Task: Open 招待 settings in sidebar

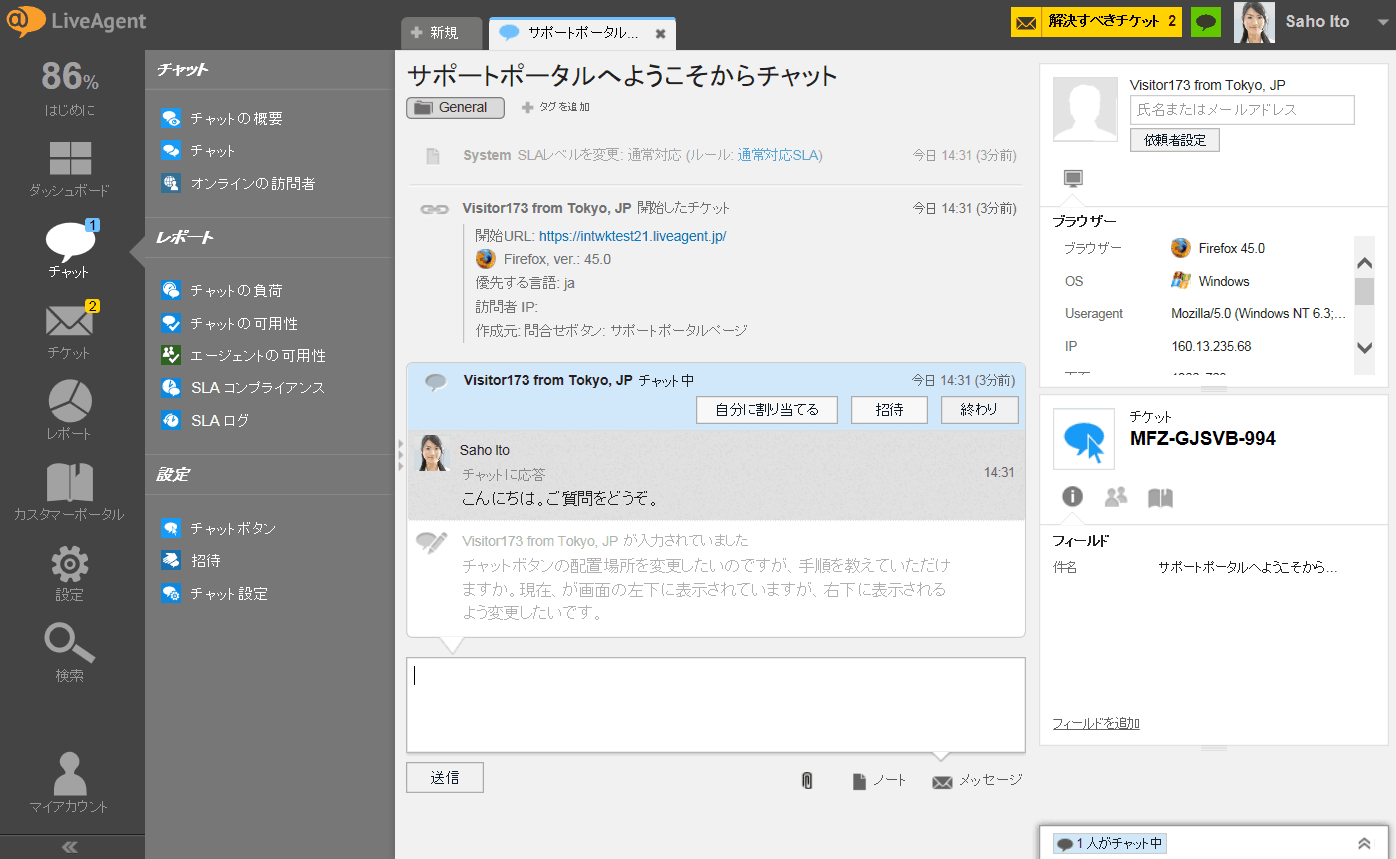Action: point(191,561)
